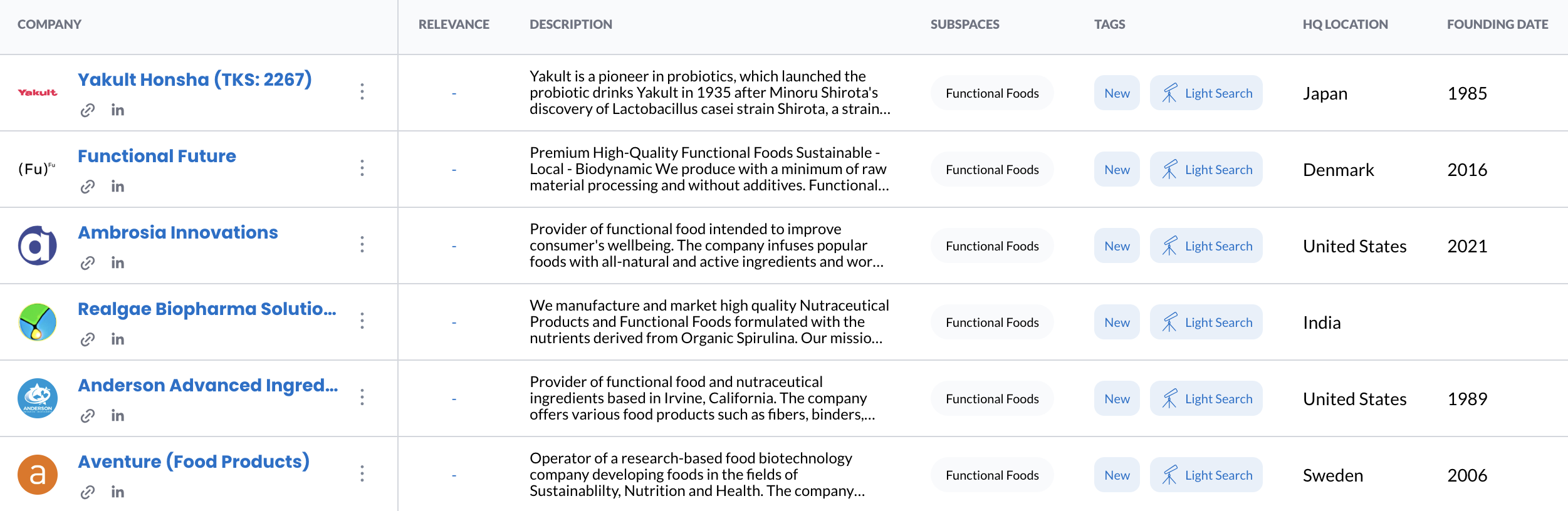
Task: Click Light Search tag on Denmark row
Action: (x=1206, y=170)
